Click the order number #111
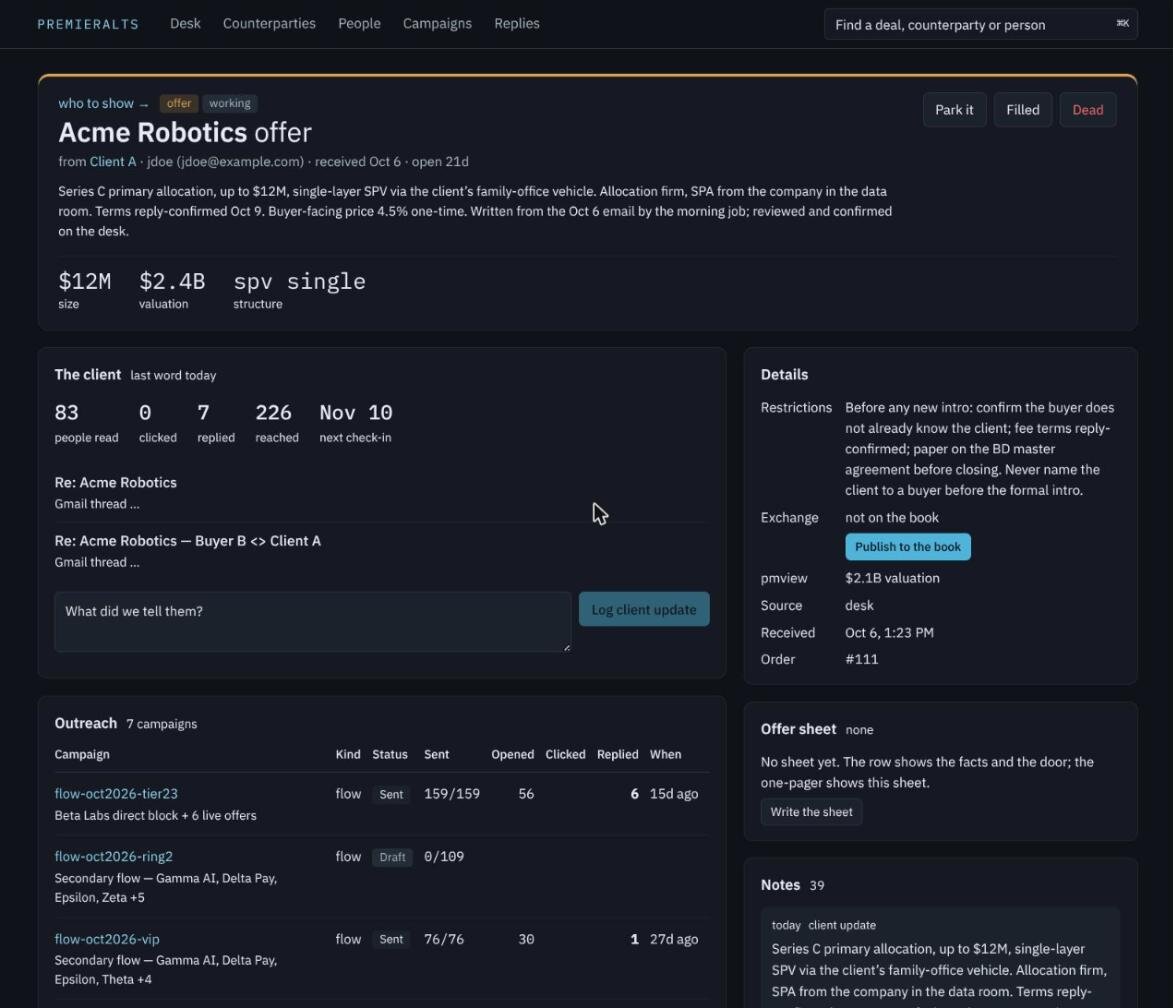 click(862, 659)
